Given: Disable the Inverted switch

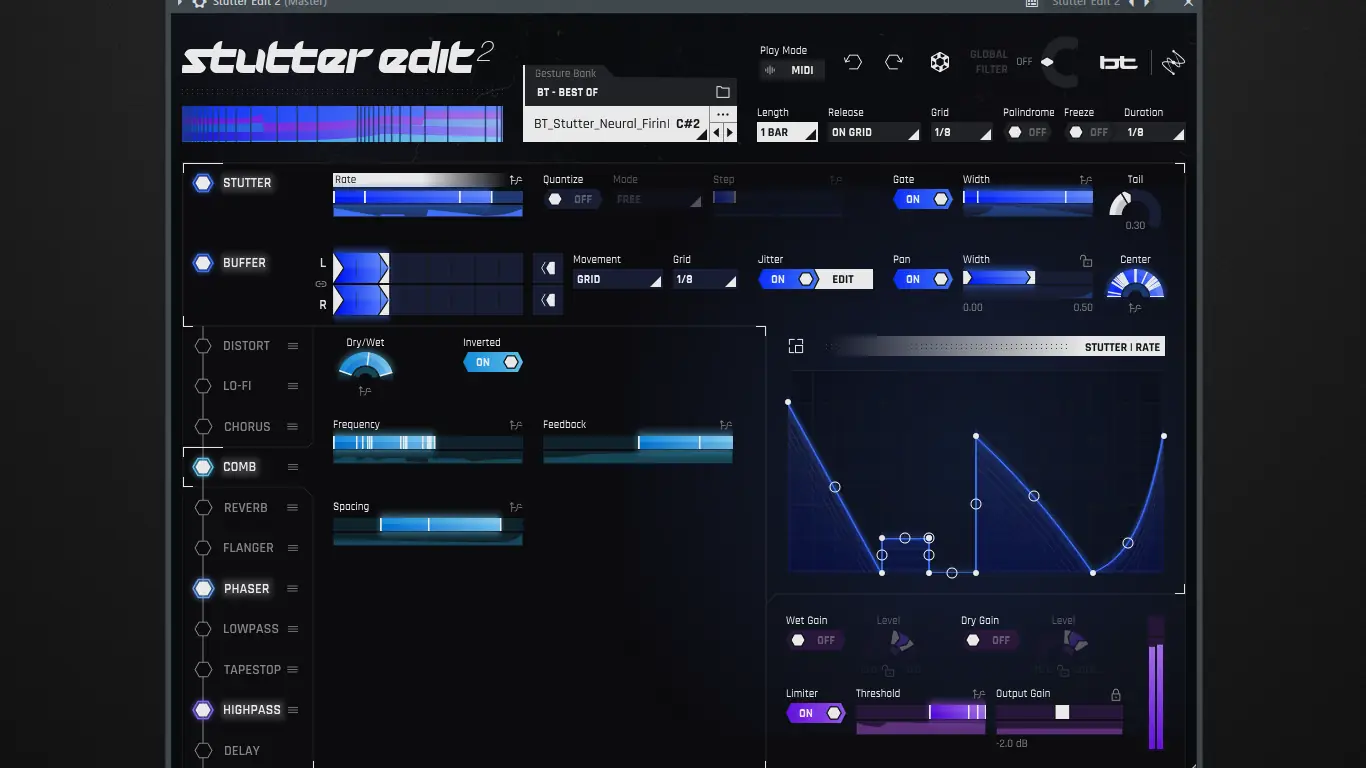Looking at the screenshot, I should (x=493, y=362).
